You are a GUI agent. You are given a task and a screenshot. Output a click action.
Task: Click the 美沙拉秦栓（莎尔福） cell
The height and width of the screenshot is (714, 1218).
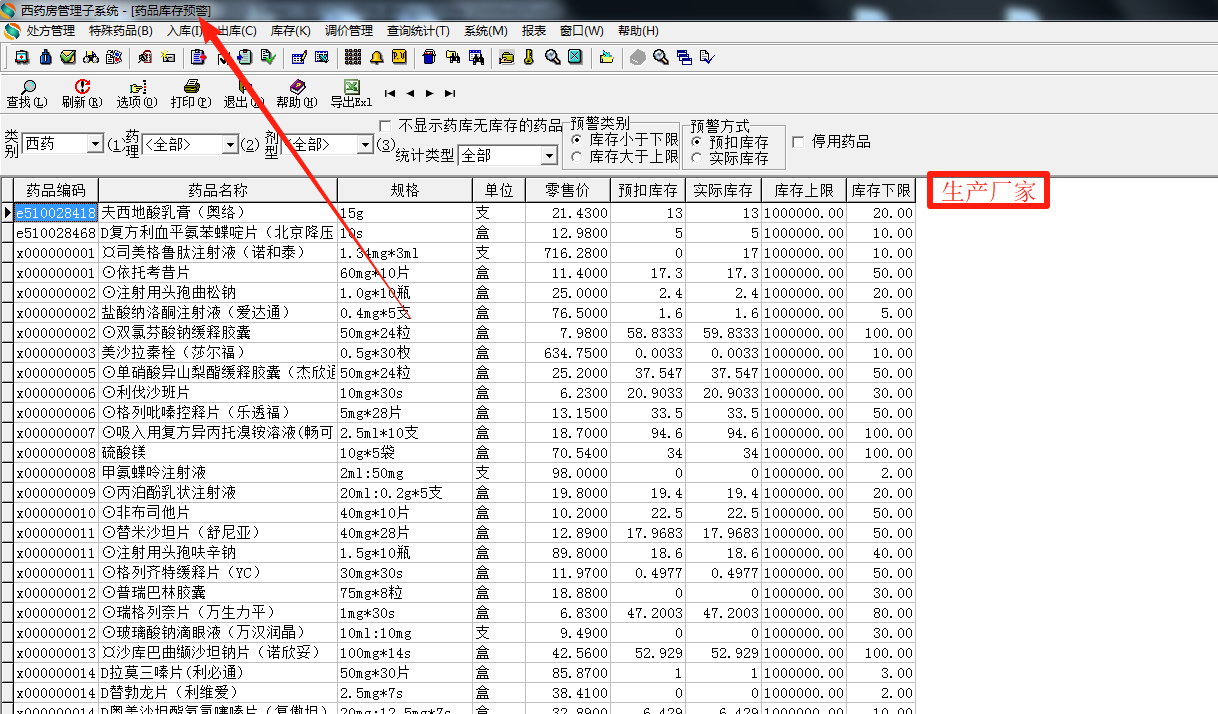[217, 353]
